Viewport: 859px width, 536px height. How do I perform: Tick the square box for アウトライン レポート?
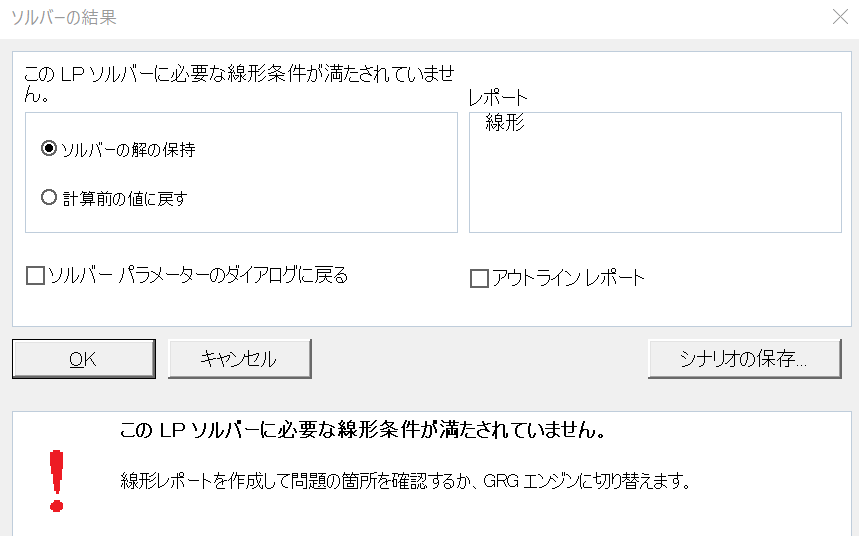479,279
